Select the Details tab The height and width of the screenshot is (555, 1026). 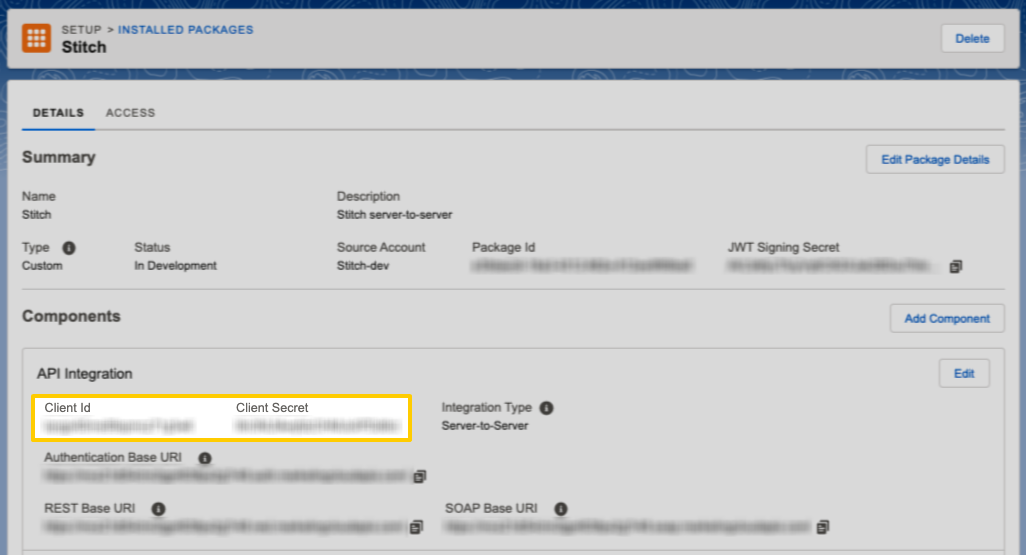pyautogui.click(x=58, y=113)
